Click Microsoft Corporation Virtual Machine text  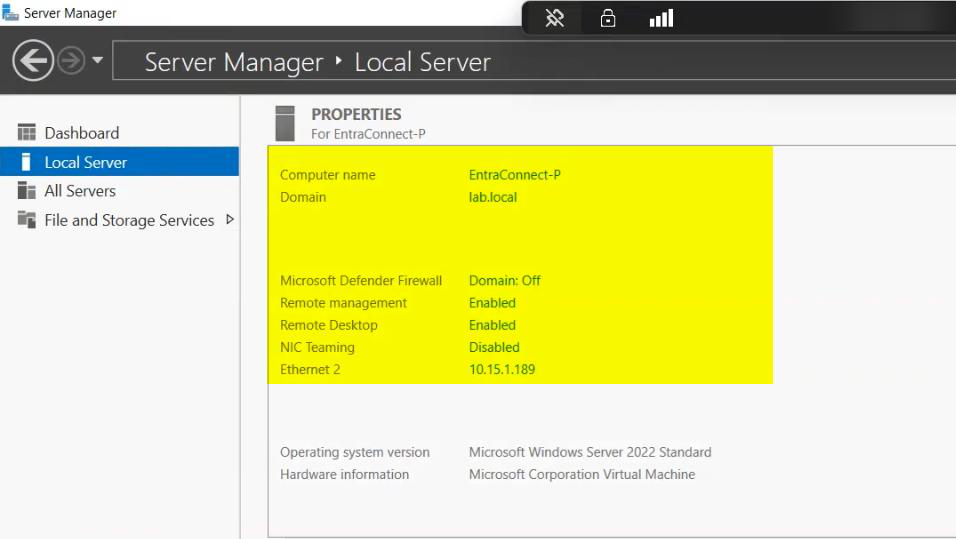[x=582, y=474]
